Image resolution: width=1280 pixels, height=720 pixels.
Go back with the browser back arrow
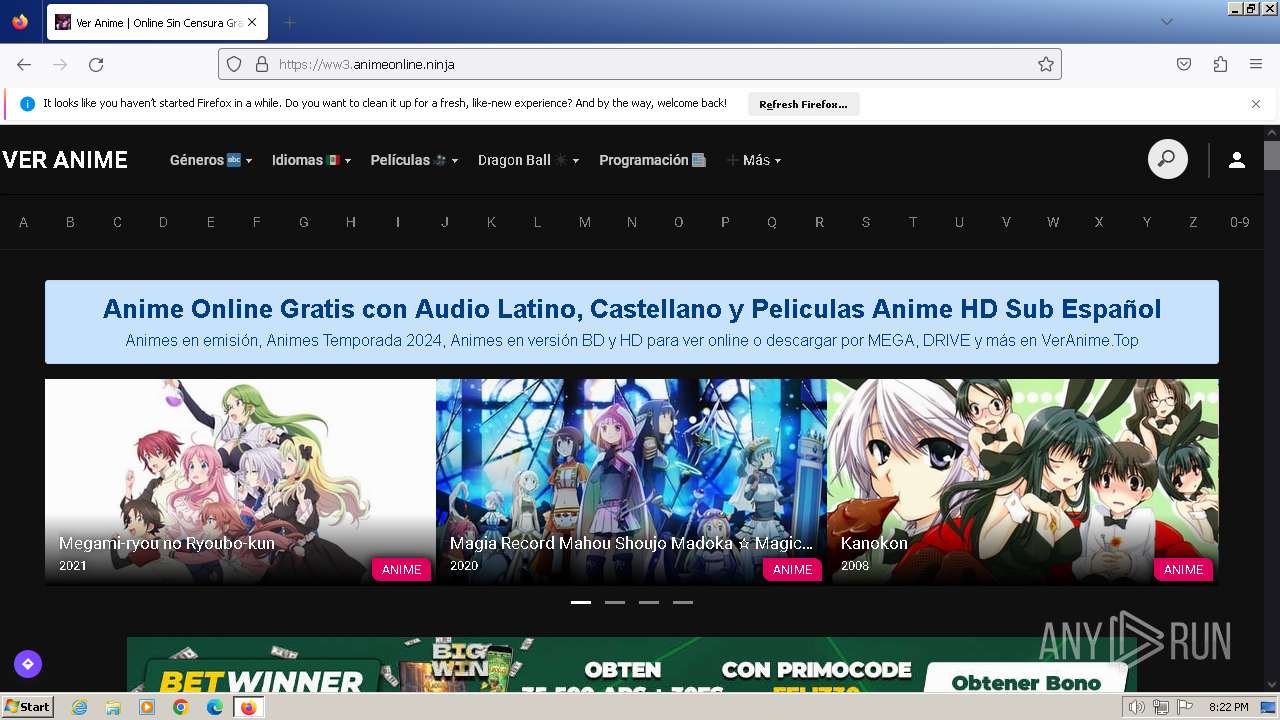[x=24, y=64]
